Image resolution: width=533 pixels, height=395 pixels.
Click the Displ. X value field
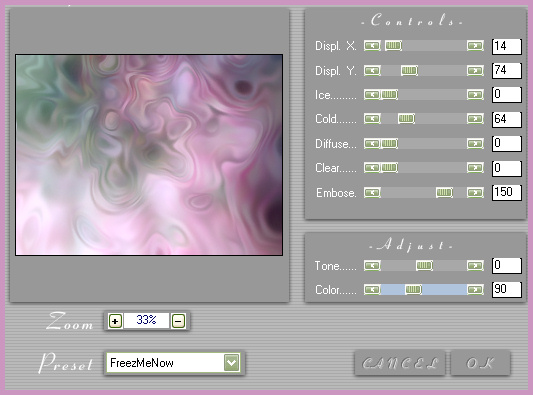coord(506,46)
